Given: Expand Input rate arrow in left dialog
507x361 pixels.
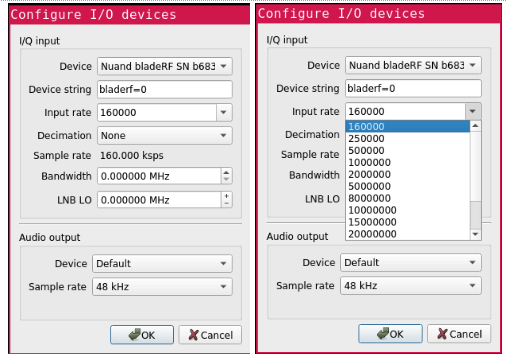Looking at the screenshot, I should [x=224, y=112].
